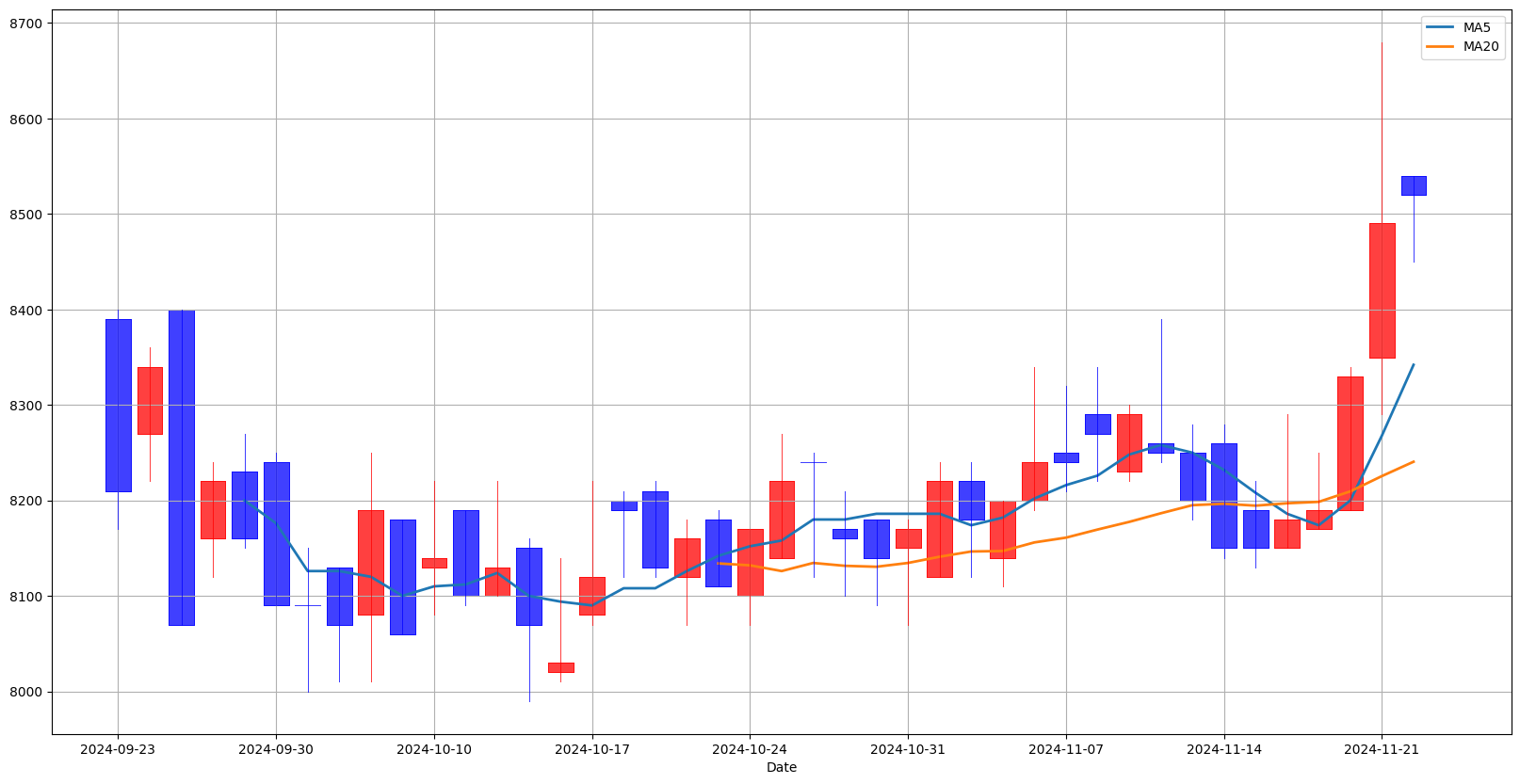Select the blue candle on 2024-09-23
Image resolution: width=1520 pixels, height=784 pixels.
[x=118, y=406]
